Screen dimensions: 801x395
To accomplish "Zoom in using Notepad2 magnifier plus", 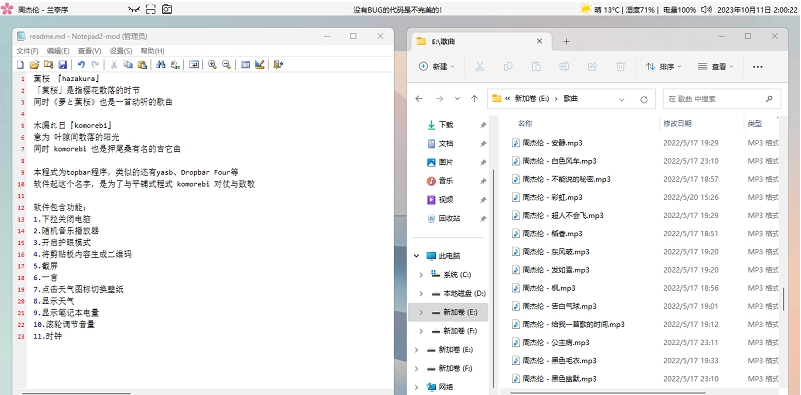I will coord(212,64).
